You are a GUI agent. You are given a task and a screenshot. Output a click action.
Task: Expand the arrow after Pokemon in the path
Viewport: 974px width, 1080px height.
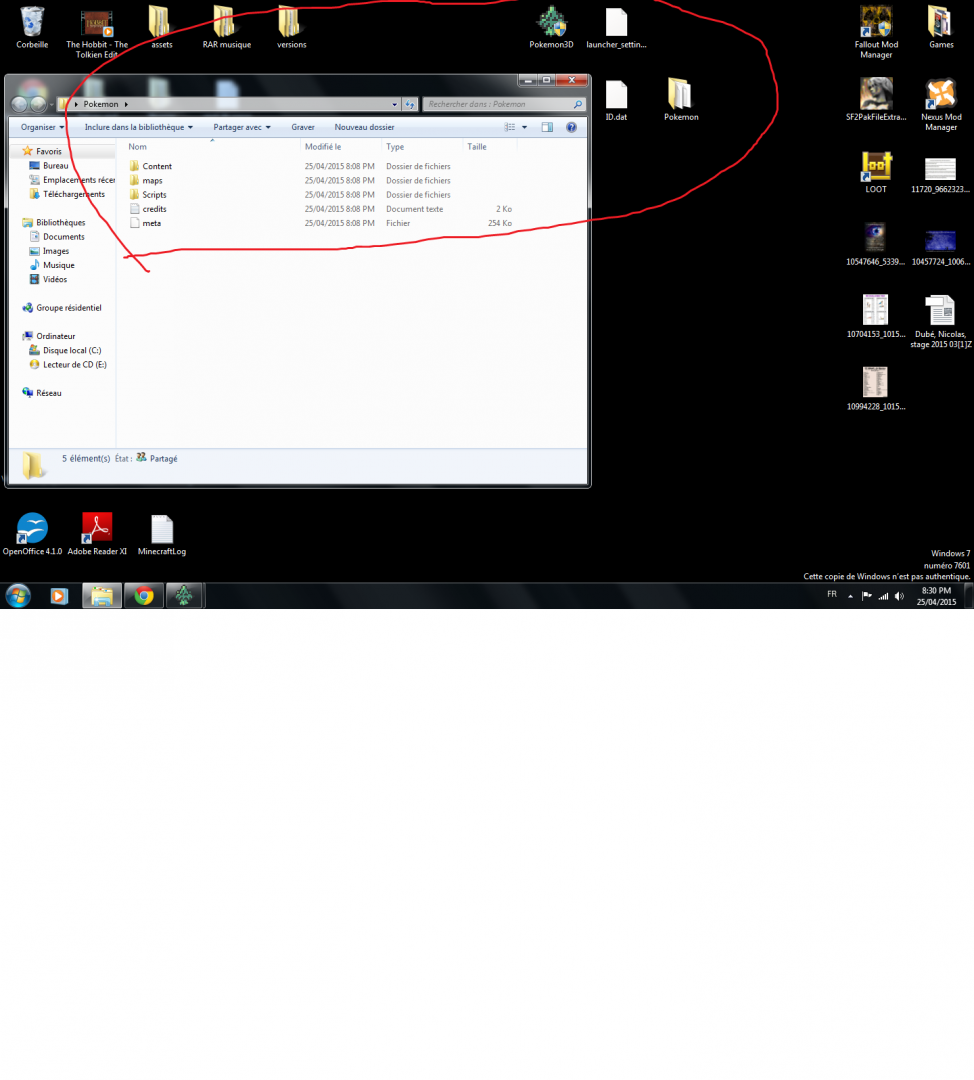click(x=126, y=104)
